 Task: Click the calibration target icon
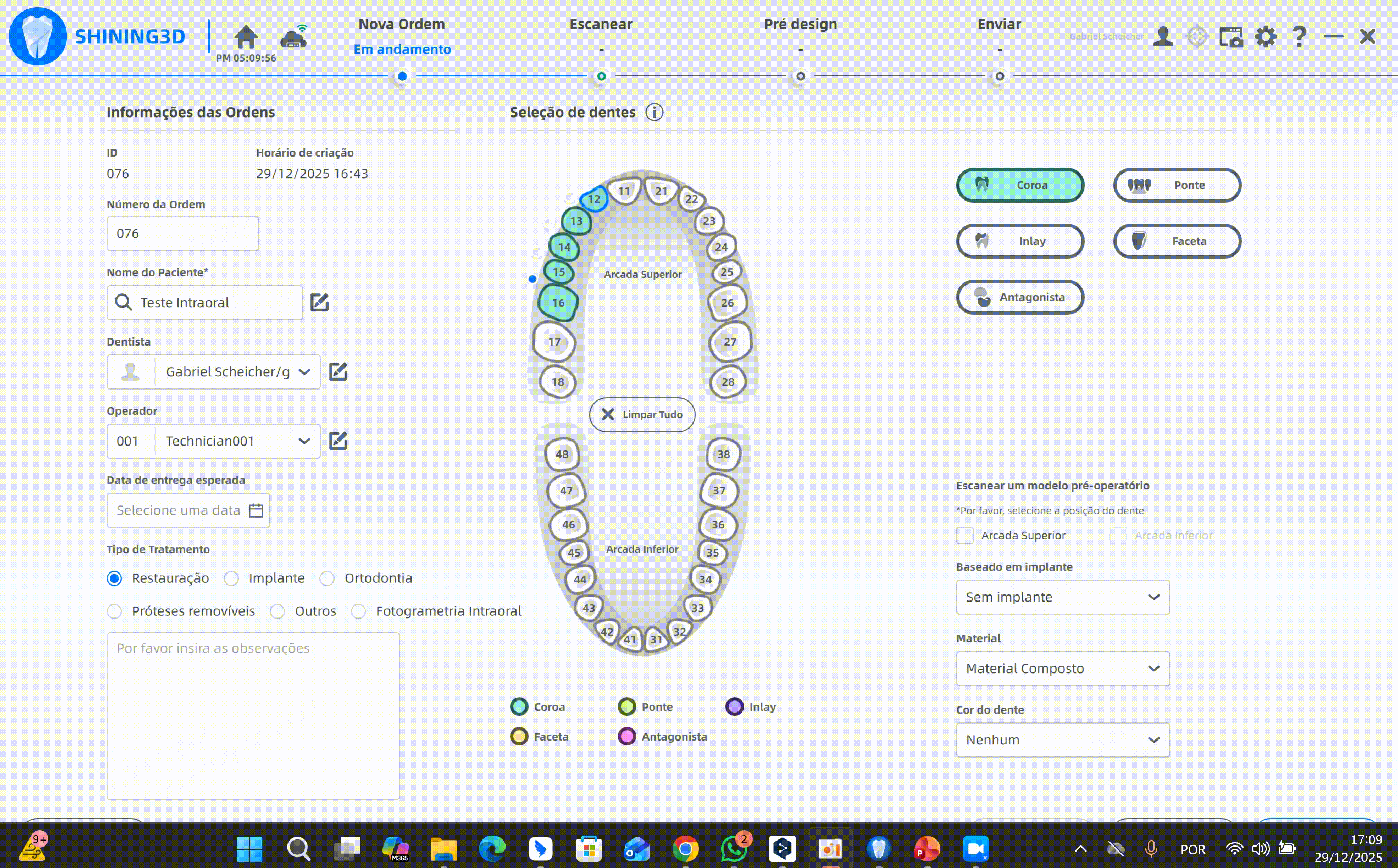coord(1197,37)
